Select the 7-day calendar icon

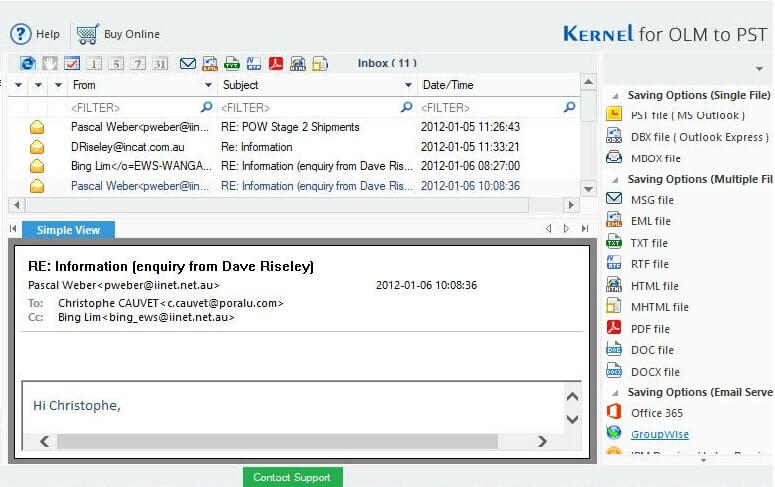(138, 63)
